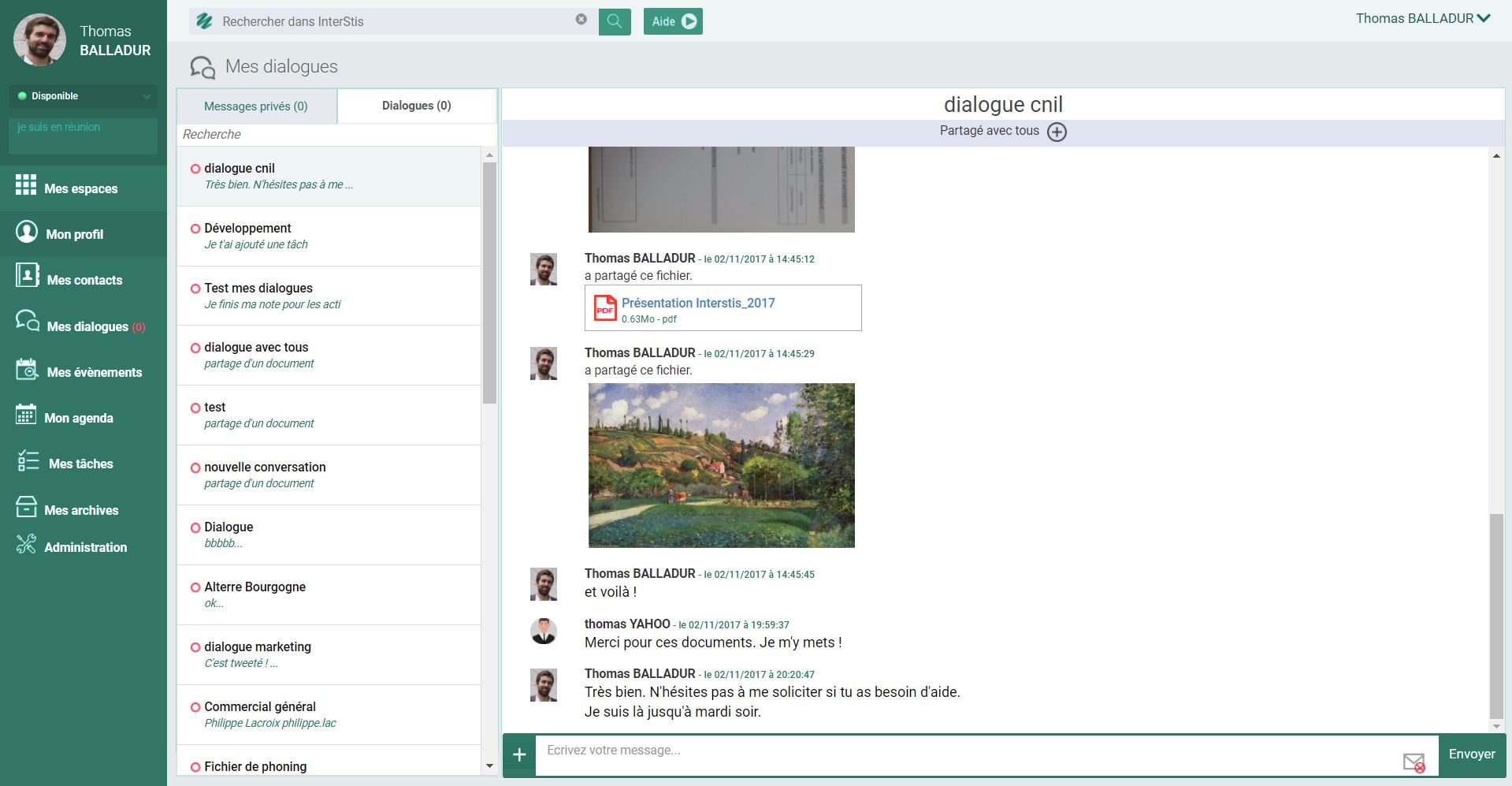Select 'test' conversation in list
1512x786 pixels.
(329, 415)
